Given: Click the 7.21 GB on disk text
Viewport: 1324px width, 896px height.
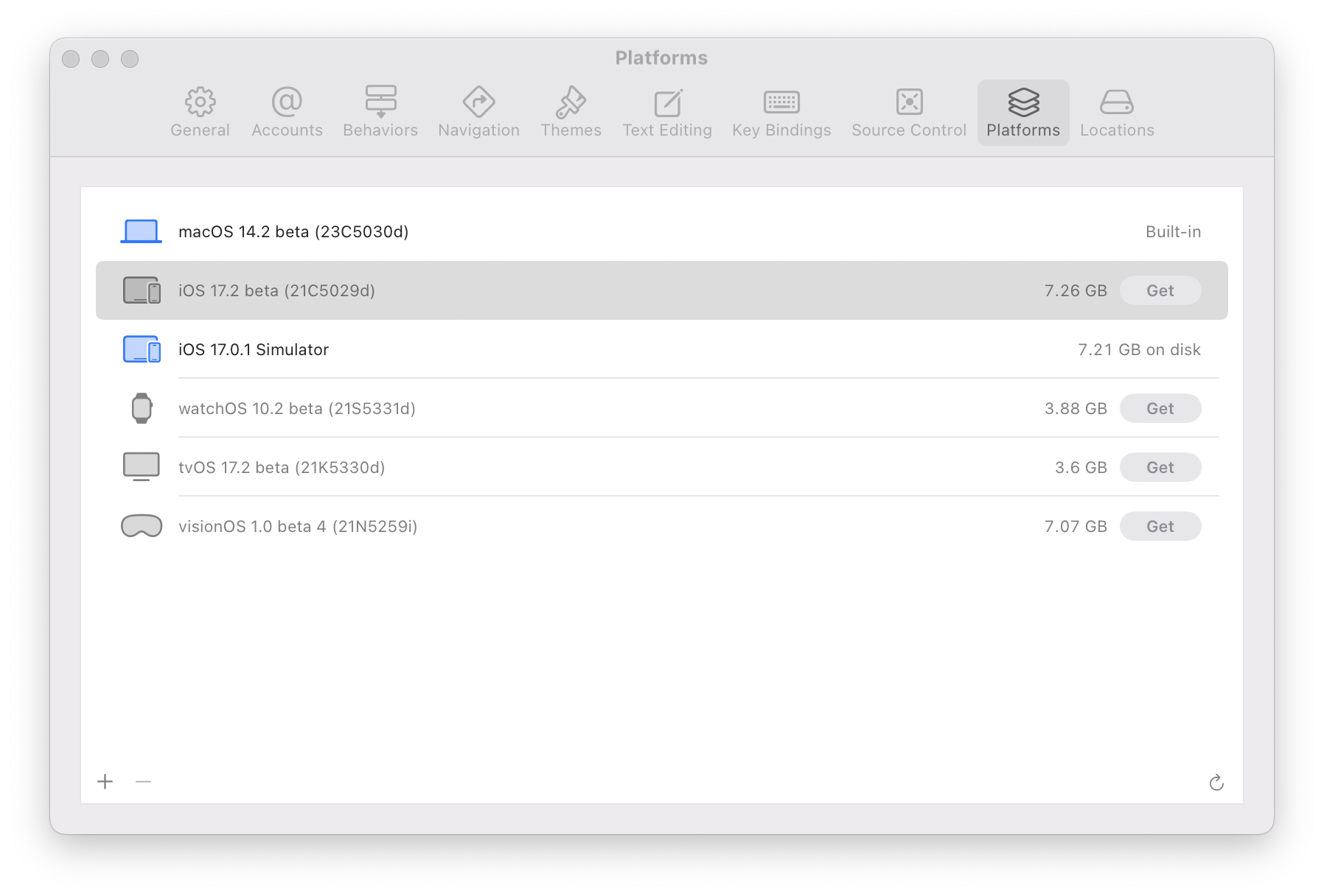Looking at the screenshot, I should 1139,349.
